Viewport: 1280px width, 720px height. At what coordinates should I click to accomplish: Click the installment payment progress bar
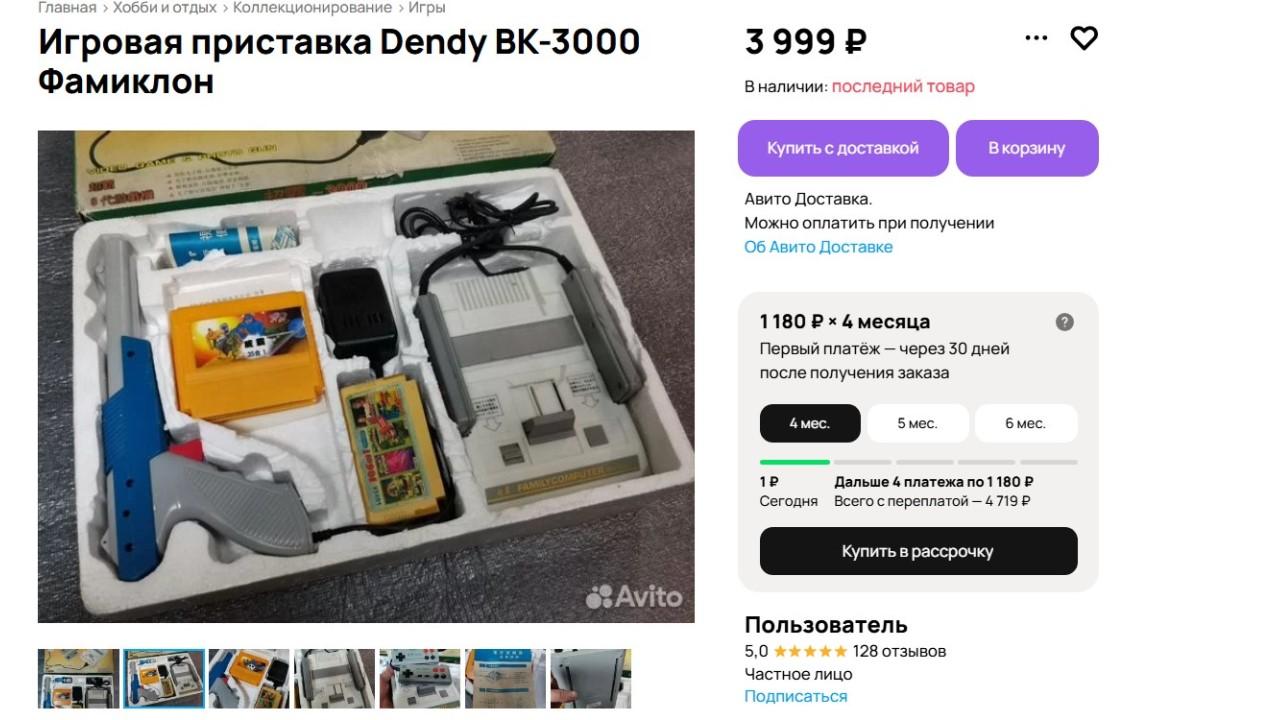[918, 462]
